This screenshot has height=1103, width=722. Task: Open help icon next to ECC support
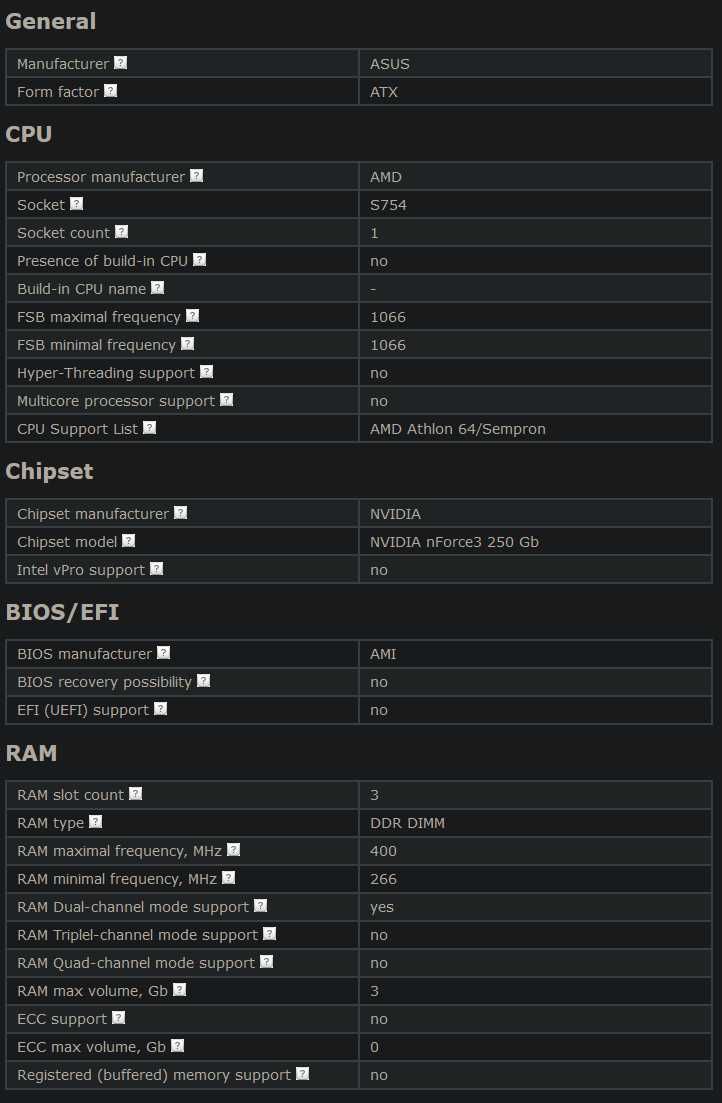pyautogui.click(x=118, y=1017)
